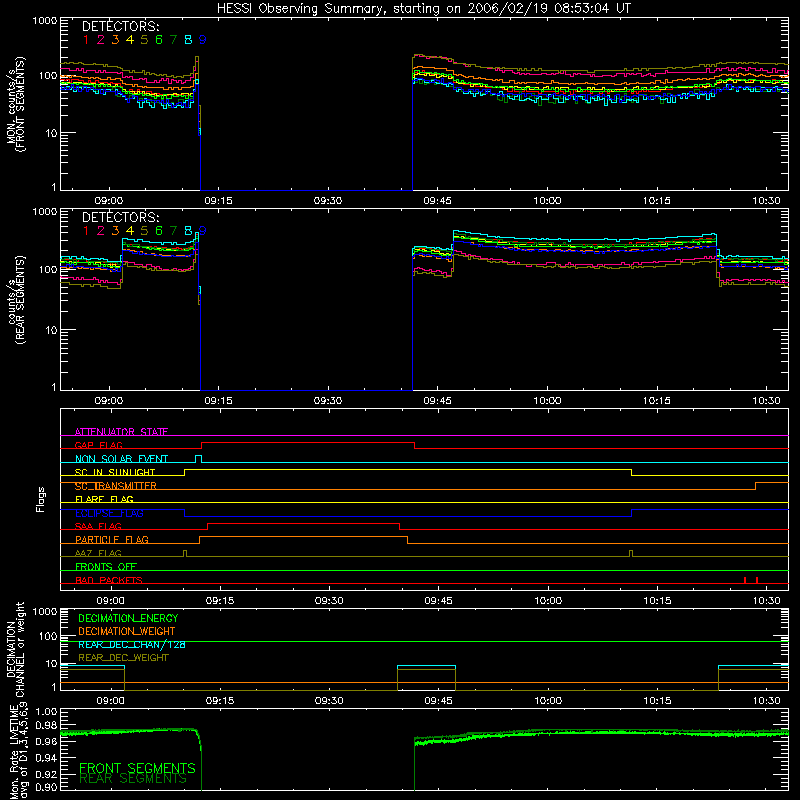
Task: Click the REAR_DEC_CHAN/128 legend label
Action: click(132, 645)
